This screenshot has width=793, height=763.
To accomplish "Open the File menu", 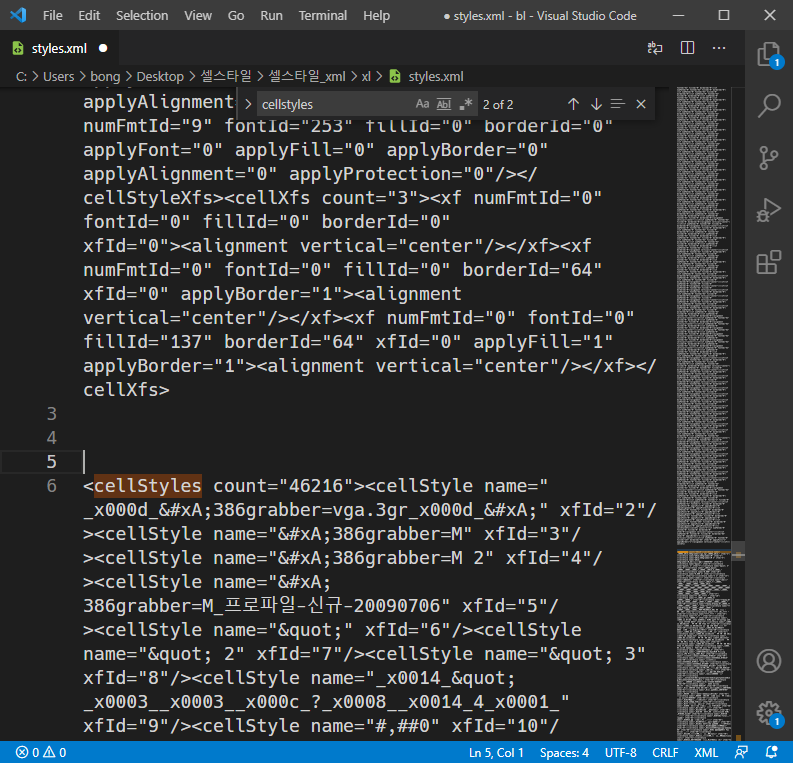I will click(53, 16).
